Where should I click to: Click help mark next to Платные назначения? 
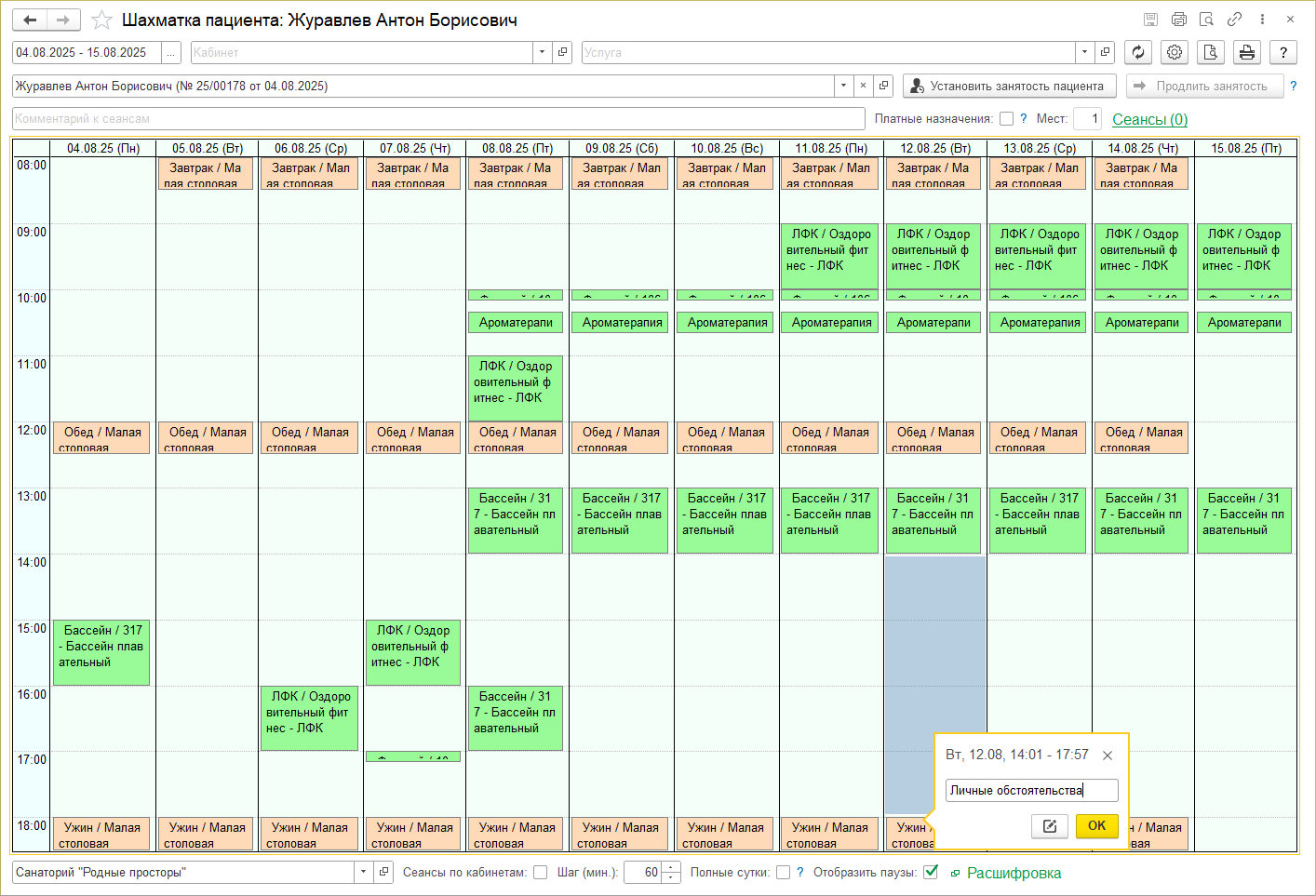(x=1024, y=118)
